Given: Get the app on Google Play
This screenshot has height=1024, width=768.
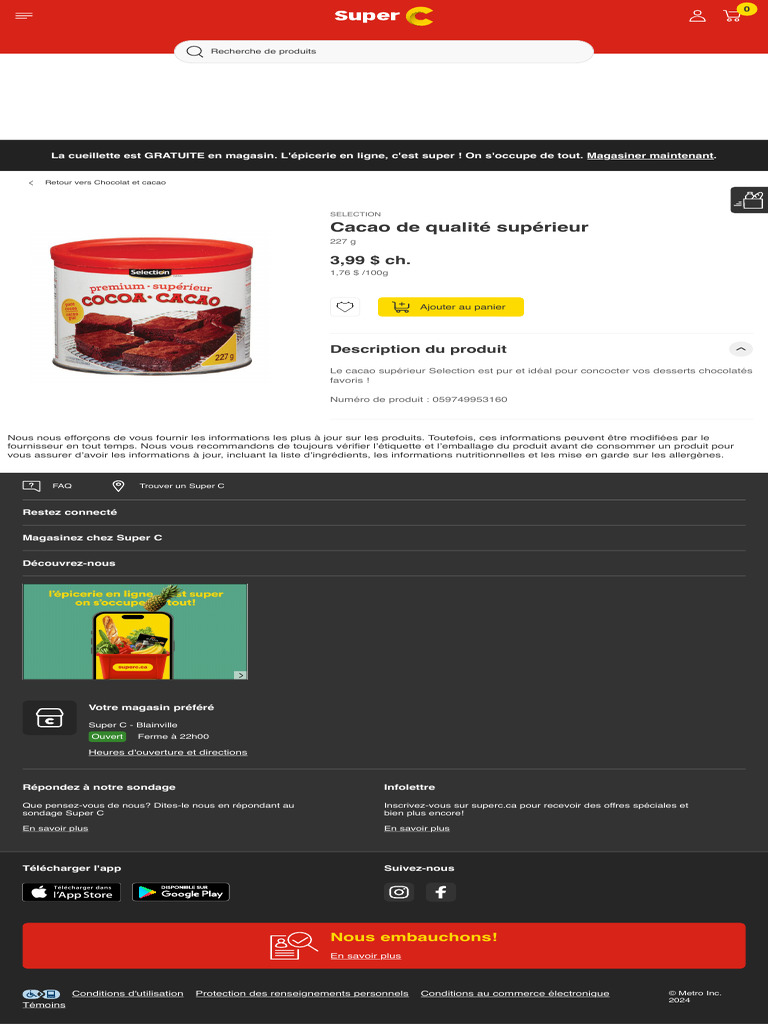Looking at the screenshot, I should [181, 892].
